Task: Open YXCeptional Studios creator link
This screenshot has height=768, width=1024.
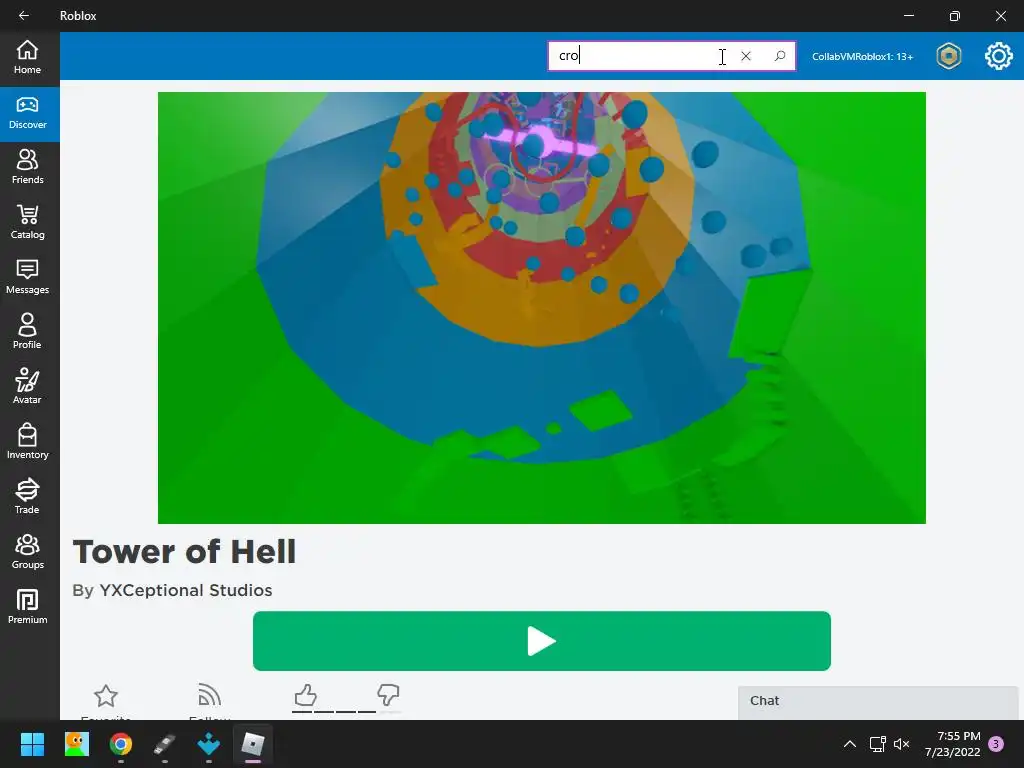Action: coord(185,590)
